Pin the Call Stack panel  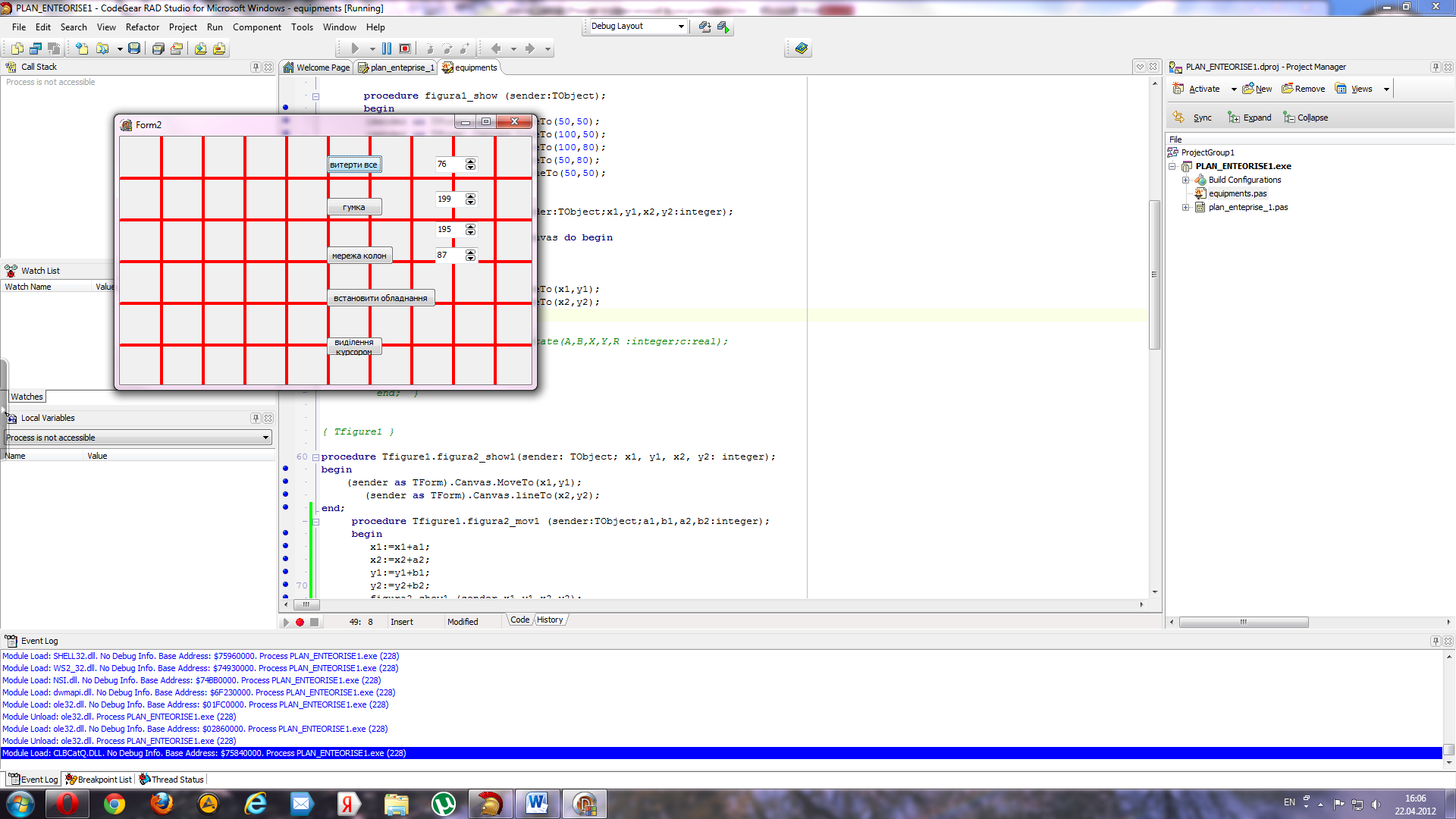click(256, 67)
